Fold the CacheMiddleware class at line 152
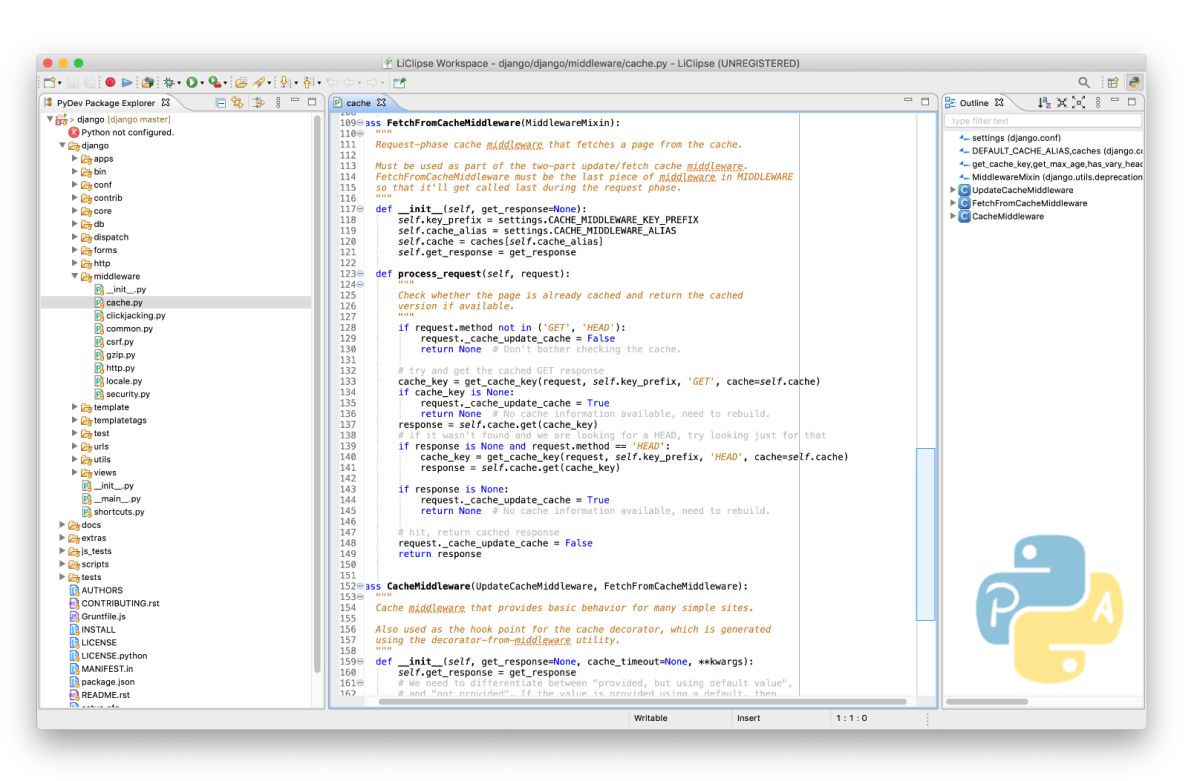The width and height of the screenshot is (1200, 781). point(361,586)
